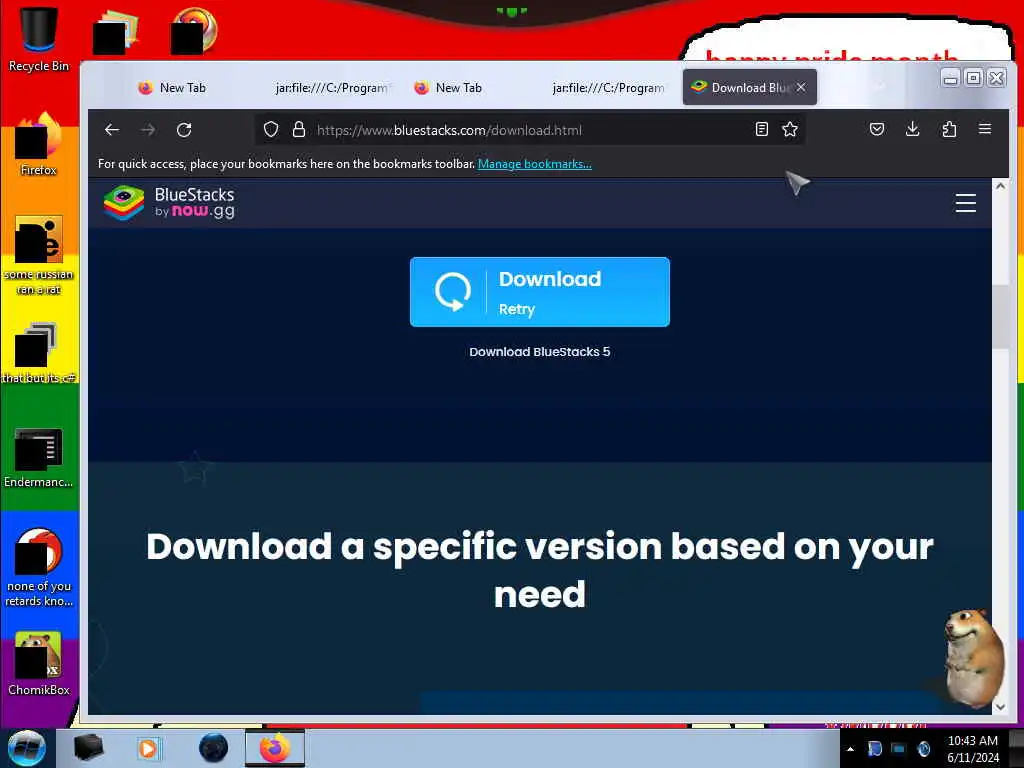Select the Firefox desktop shortcut
This screenshot has height=768, width=1024.
tap(39, 144)
